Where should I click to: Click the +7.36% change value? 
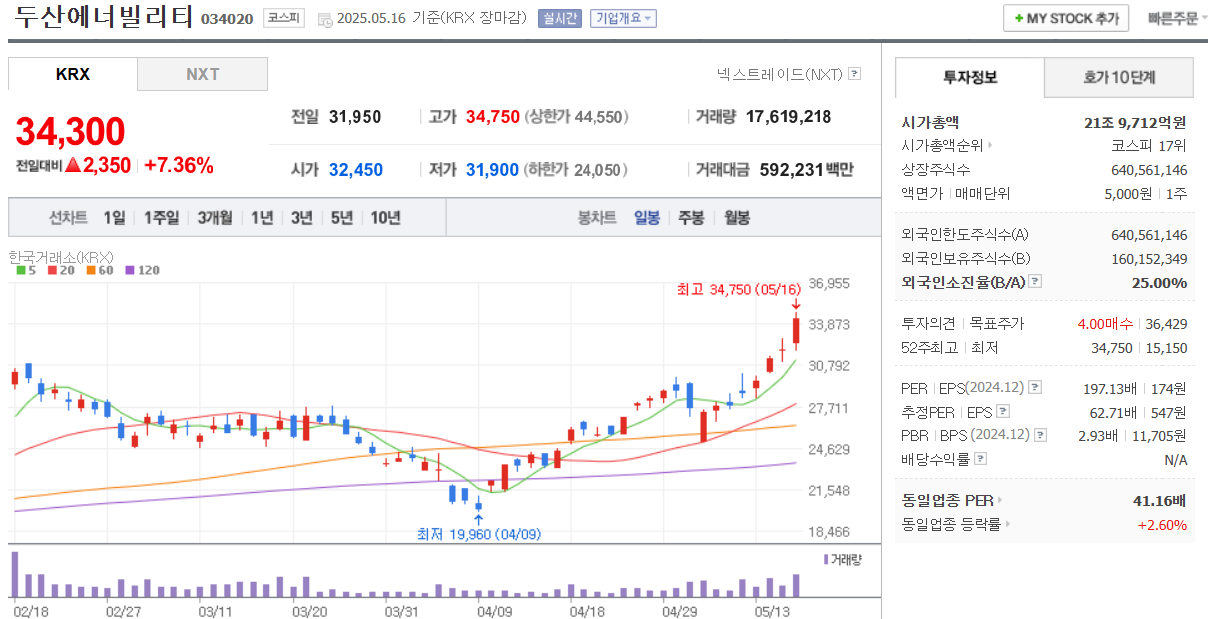(x=179, y=166)
